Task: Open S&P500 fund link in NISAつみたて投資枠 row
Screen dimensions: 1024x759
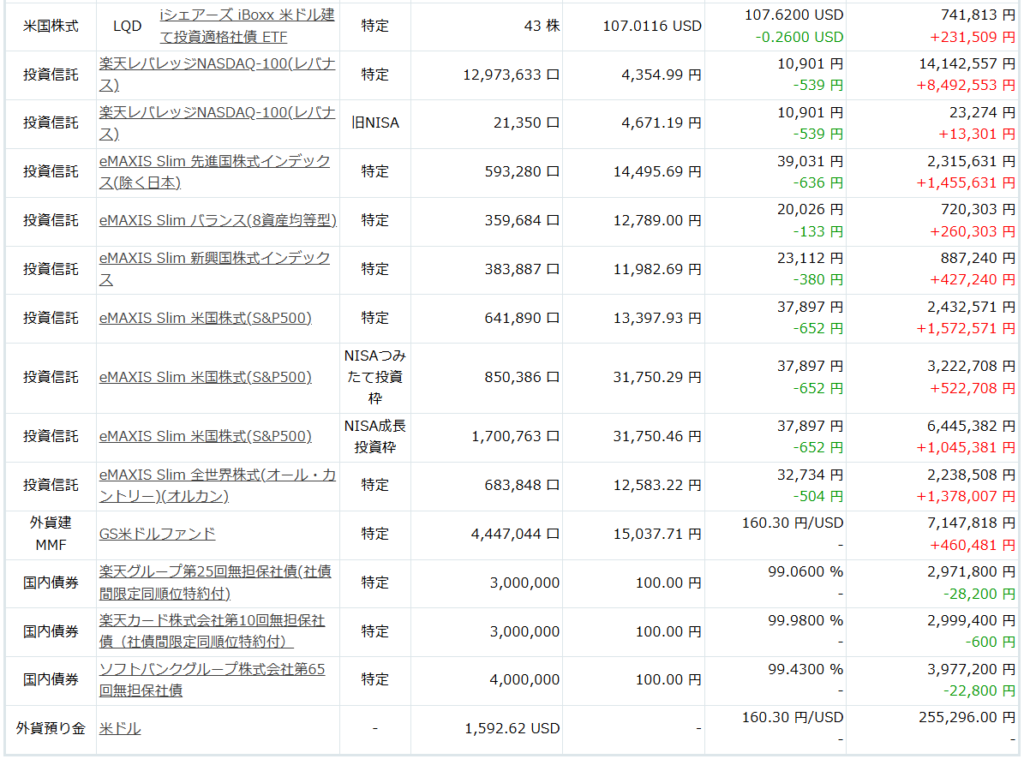Action: click(205, 378)
